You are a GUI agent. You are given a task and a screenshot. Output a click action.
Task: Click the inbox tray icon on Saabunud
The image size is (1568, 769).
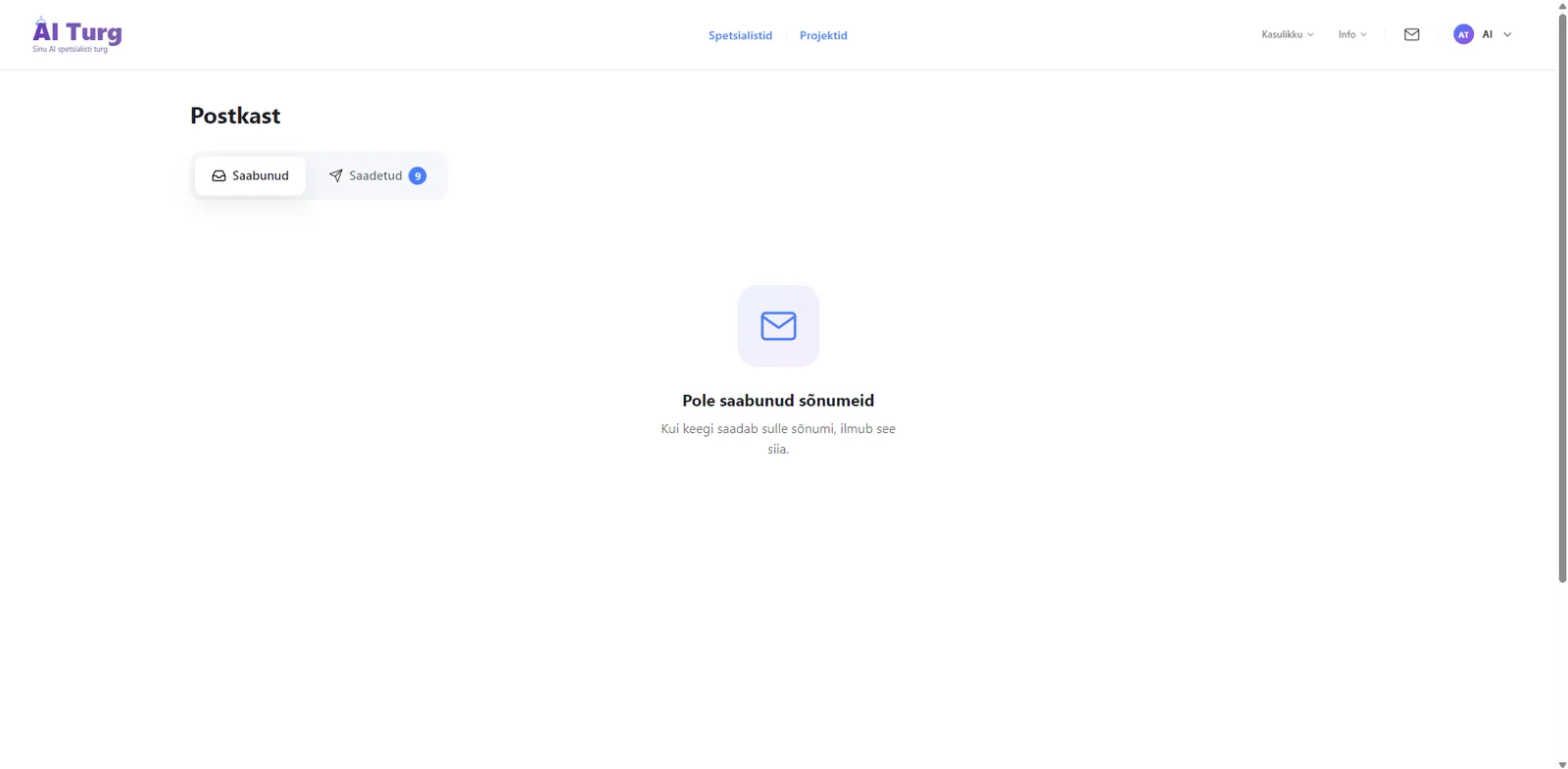(219, 176)
